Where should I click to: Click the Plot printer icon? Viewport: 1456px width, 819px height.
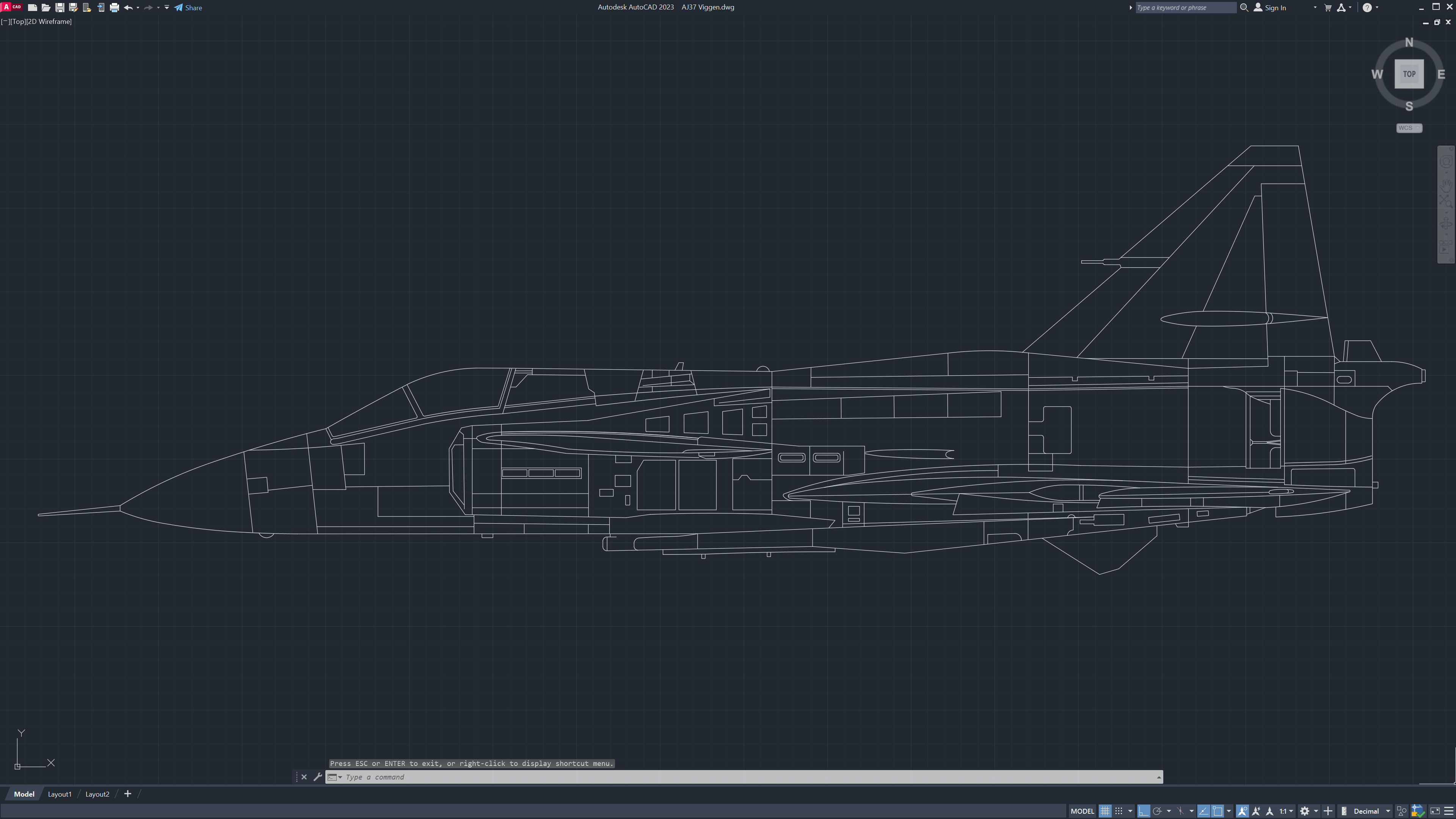pyautogui.click(x=114, y=8)
